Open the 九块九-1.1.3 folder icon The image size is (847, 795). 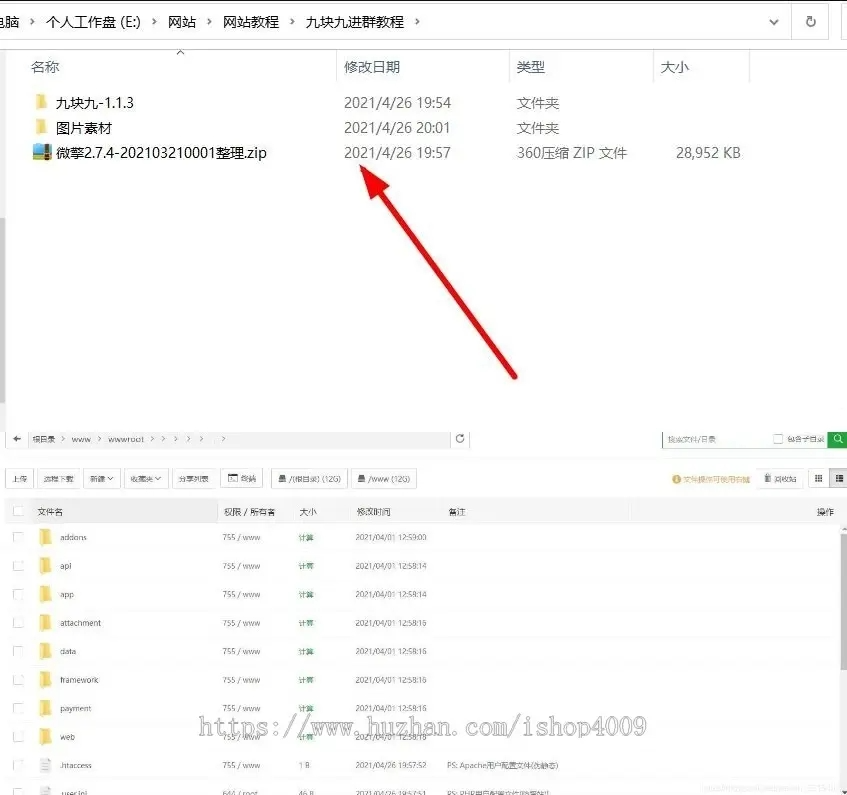click(x=41, y=102)
